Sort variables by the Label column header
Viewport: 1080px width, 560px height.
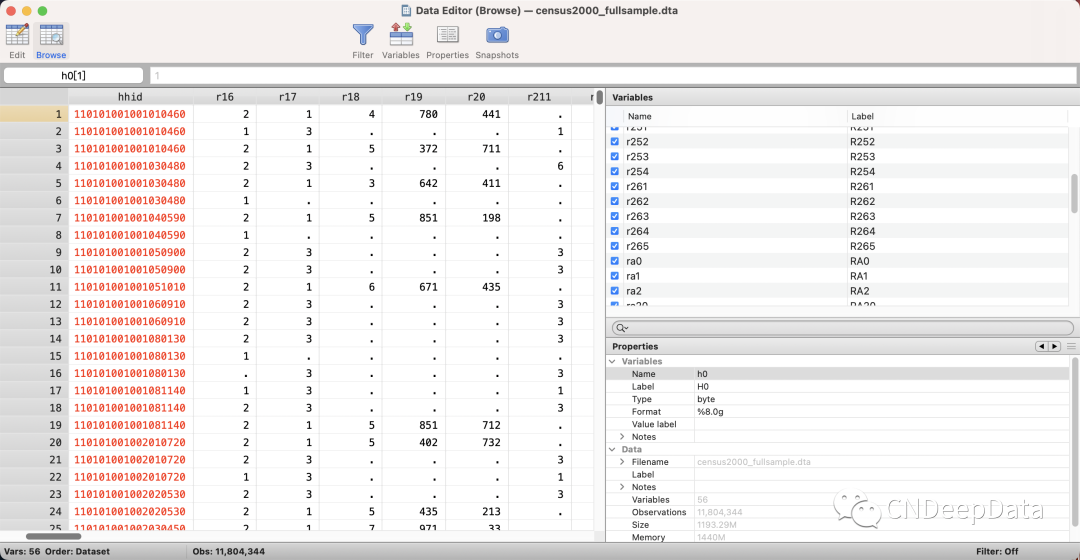[x=957, y=116]
